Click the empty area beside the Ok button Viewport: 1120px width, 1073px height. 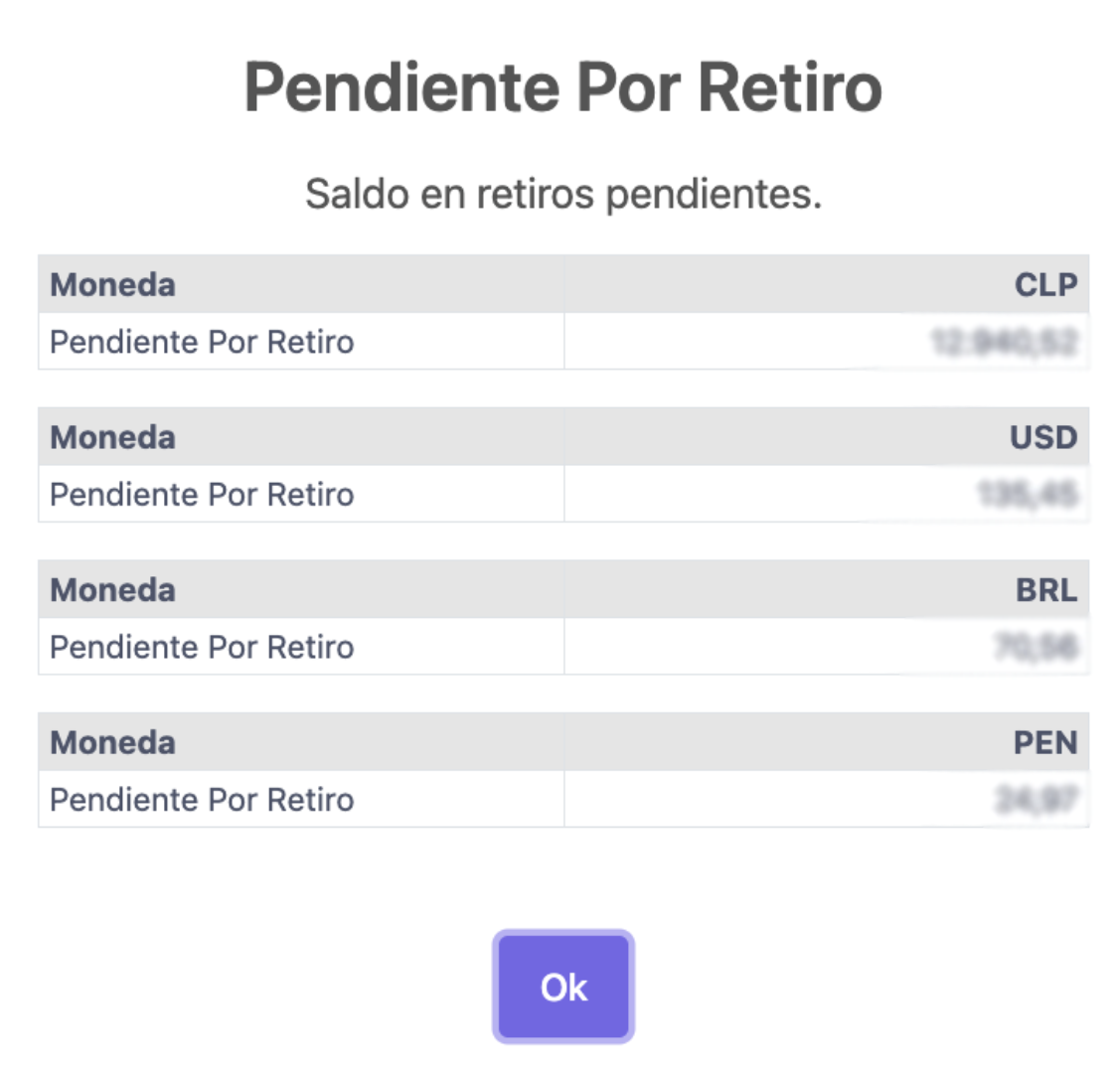(845, 986)
